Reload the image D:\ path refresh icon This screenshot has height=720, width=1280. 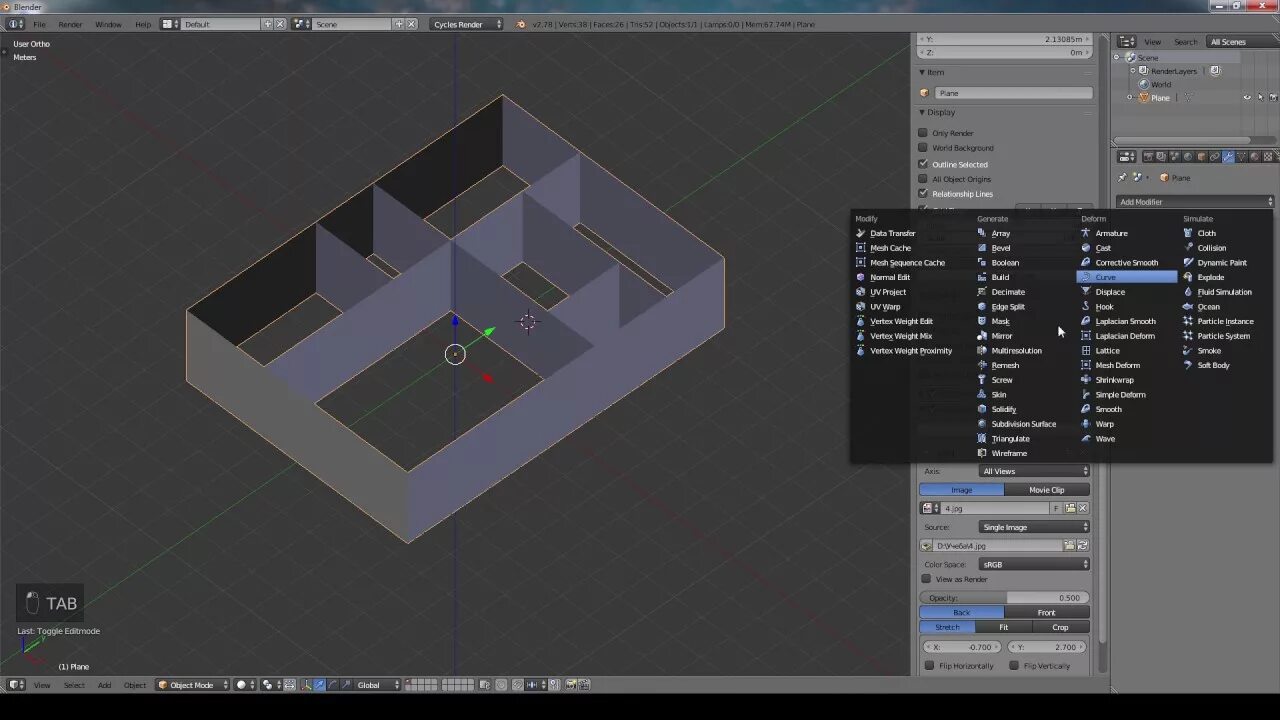1082,546
